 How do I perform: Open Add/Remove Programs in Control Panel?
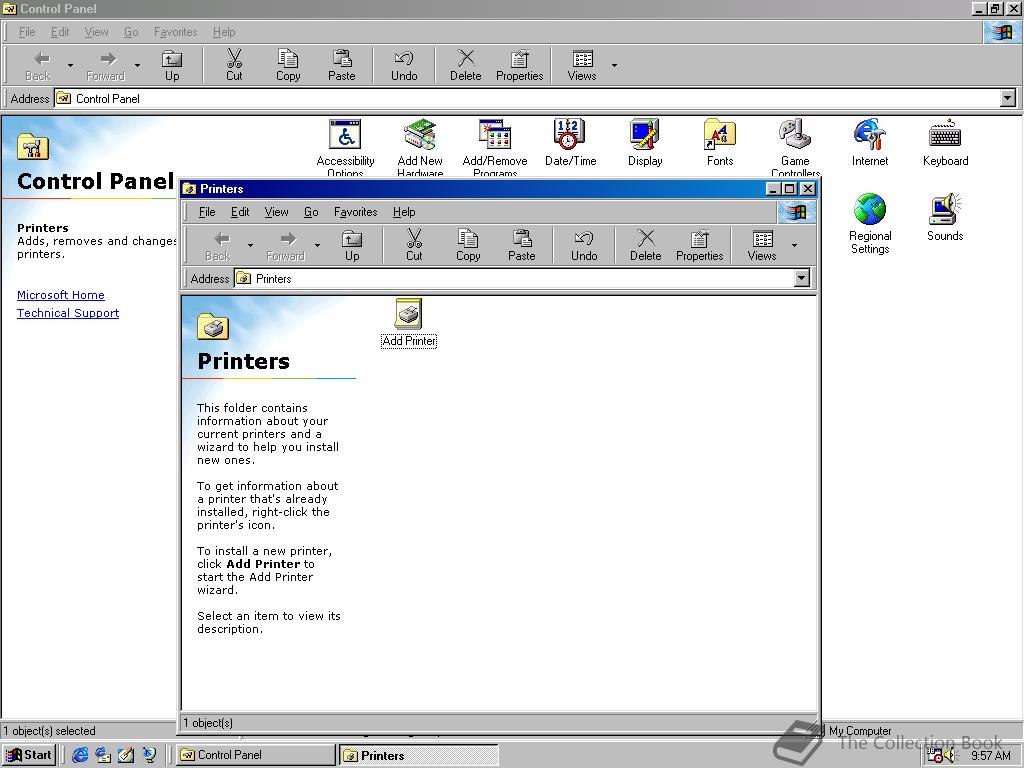(x=495, y=148)
